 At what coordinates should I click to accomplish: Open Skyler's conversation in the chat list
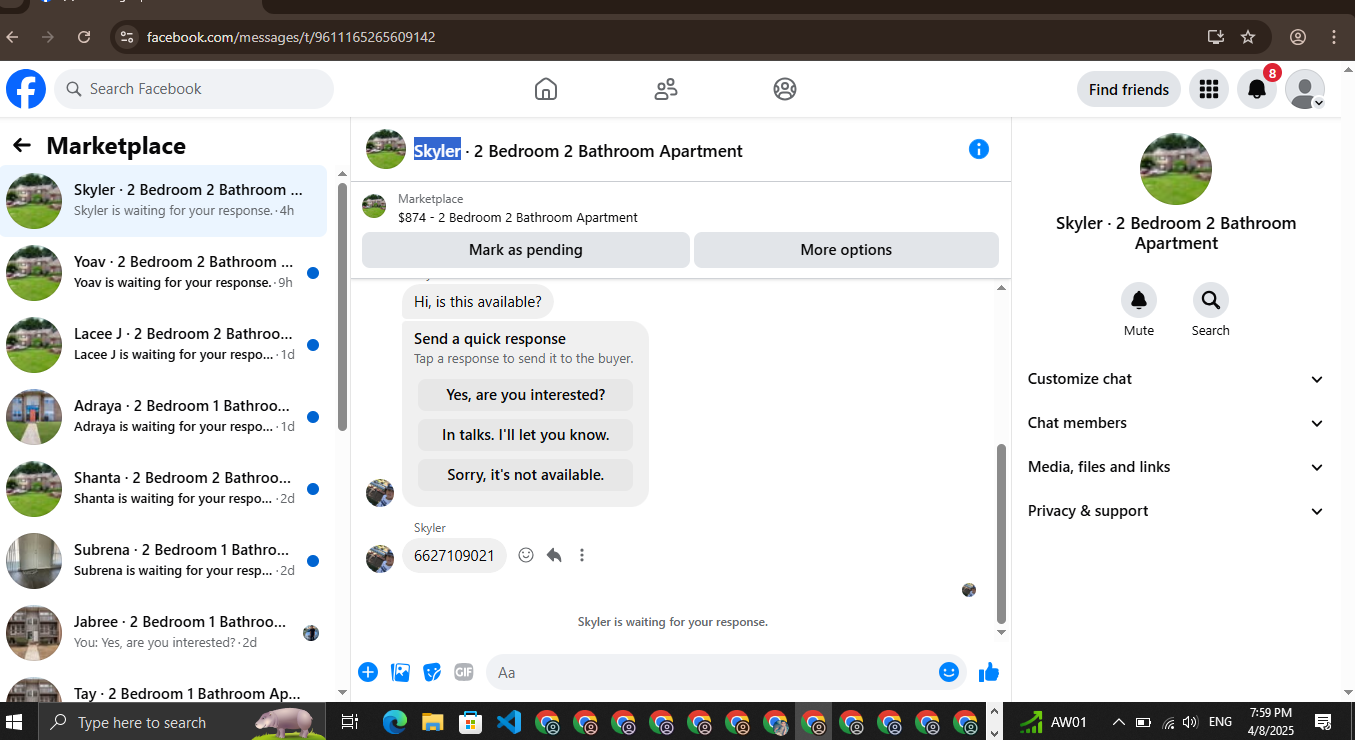point(164,201)
